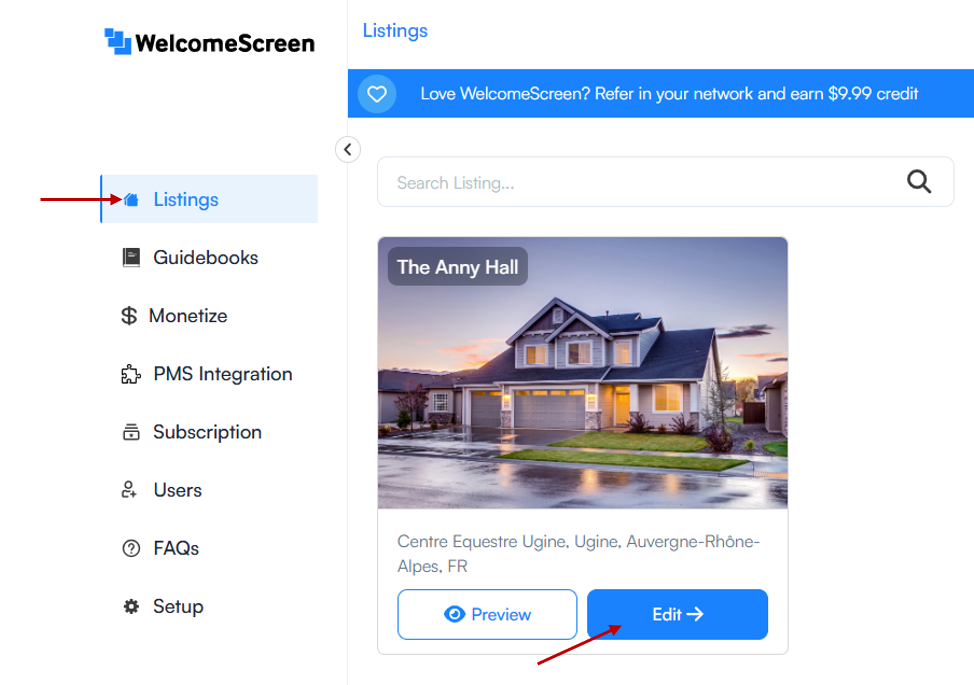Open the Subscription menu item

point(209,432)
